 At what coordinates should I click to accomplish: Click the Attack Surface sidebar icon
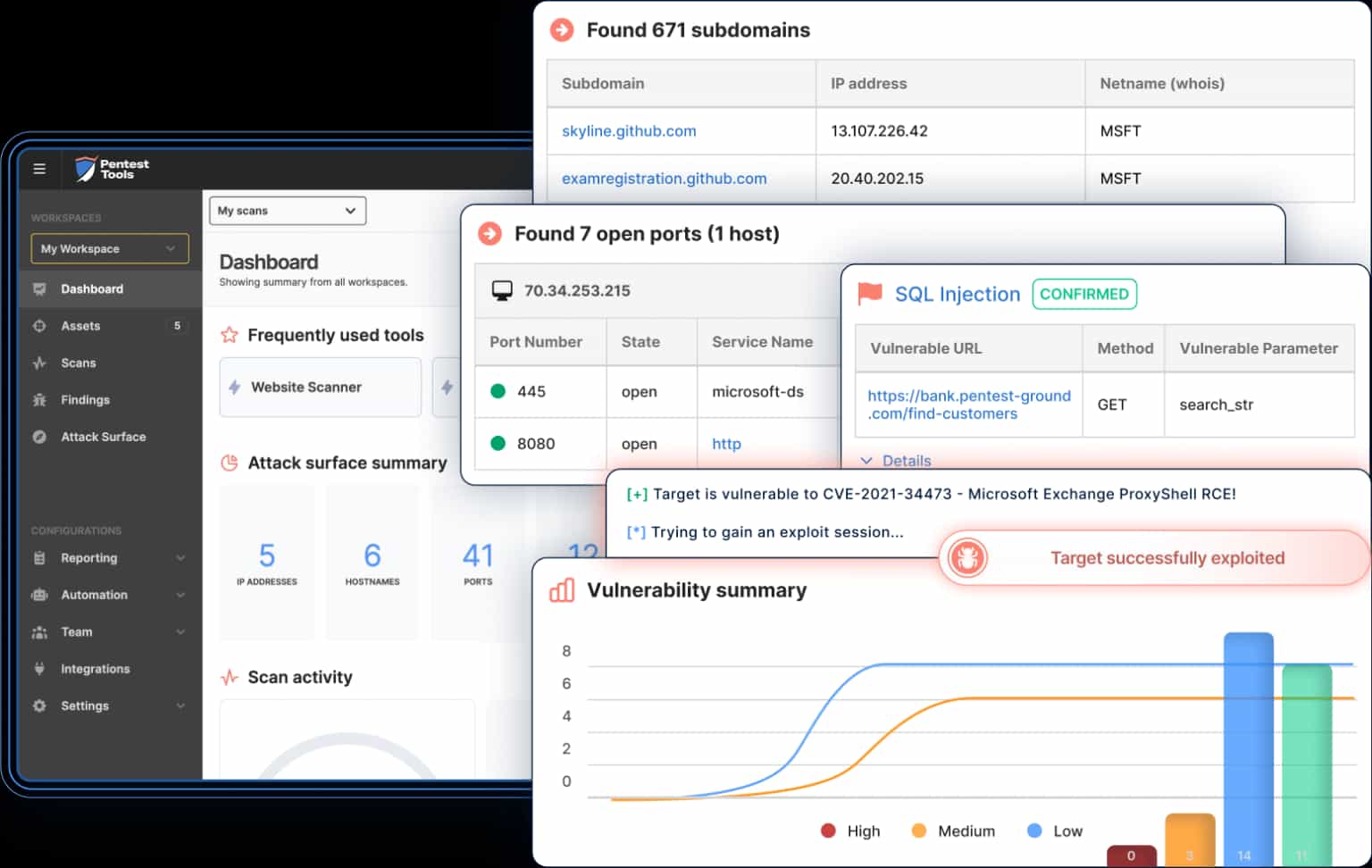[x=38, y=437]
